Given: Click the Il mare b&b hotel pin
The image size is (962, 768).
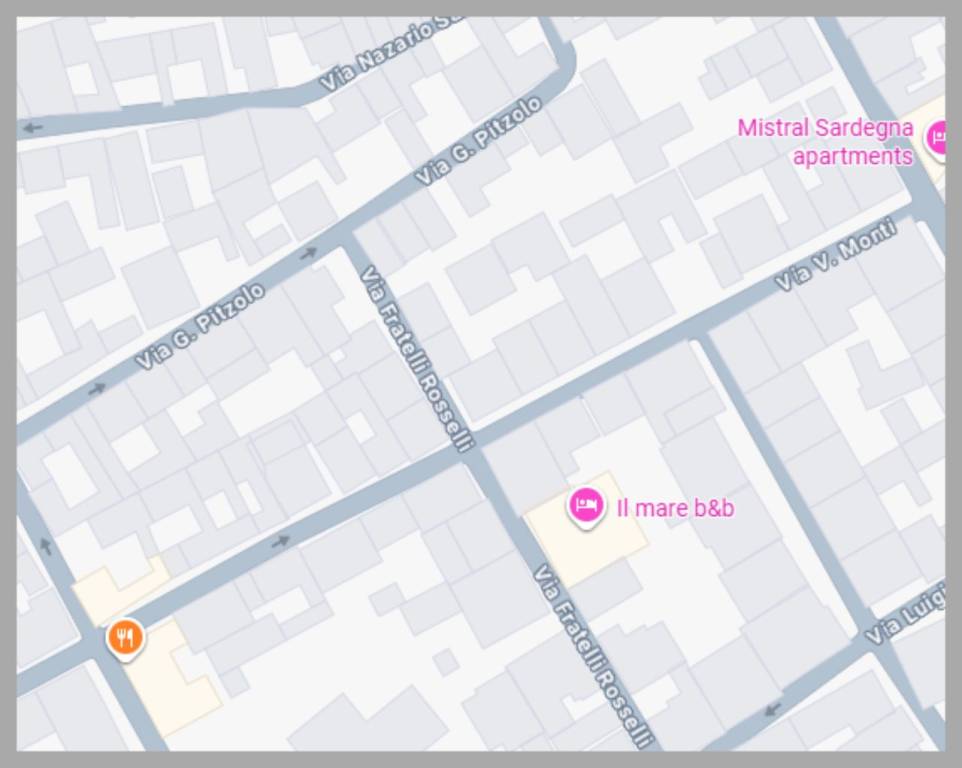Looking at the screenshot, I should pos(586,507).
